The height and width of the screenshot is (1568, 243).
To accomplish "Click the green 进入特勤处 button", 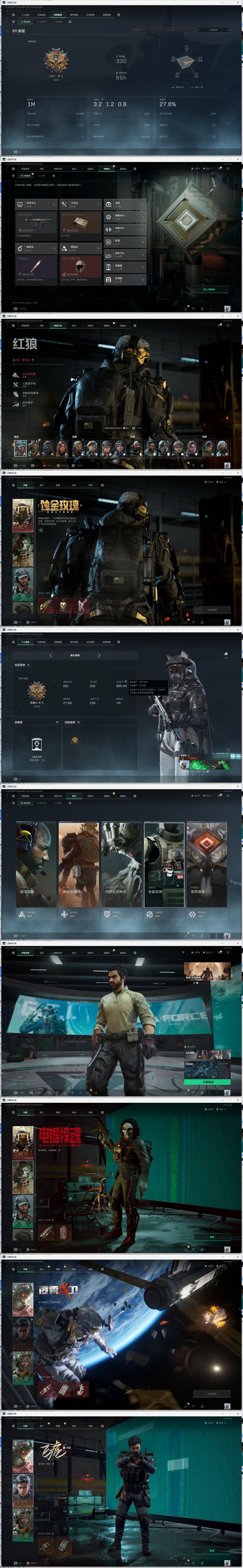I will tap(209, 290).
